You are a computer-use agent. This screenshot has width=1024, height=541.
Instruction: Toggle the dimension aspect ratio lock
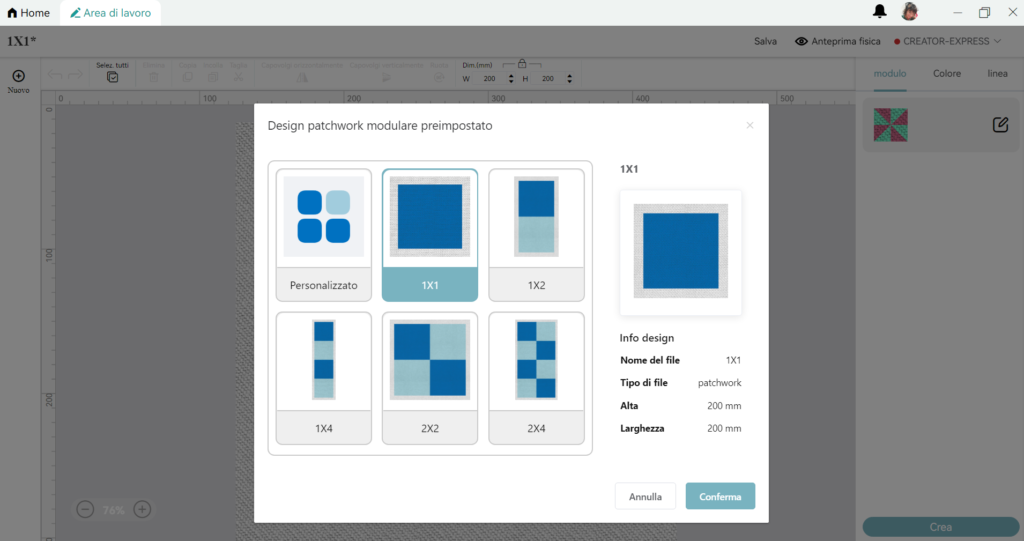coord(522,64)
